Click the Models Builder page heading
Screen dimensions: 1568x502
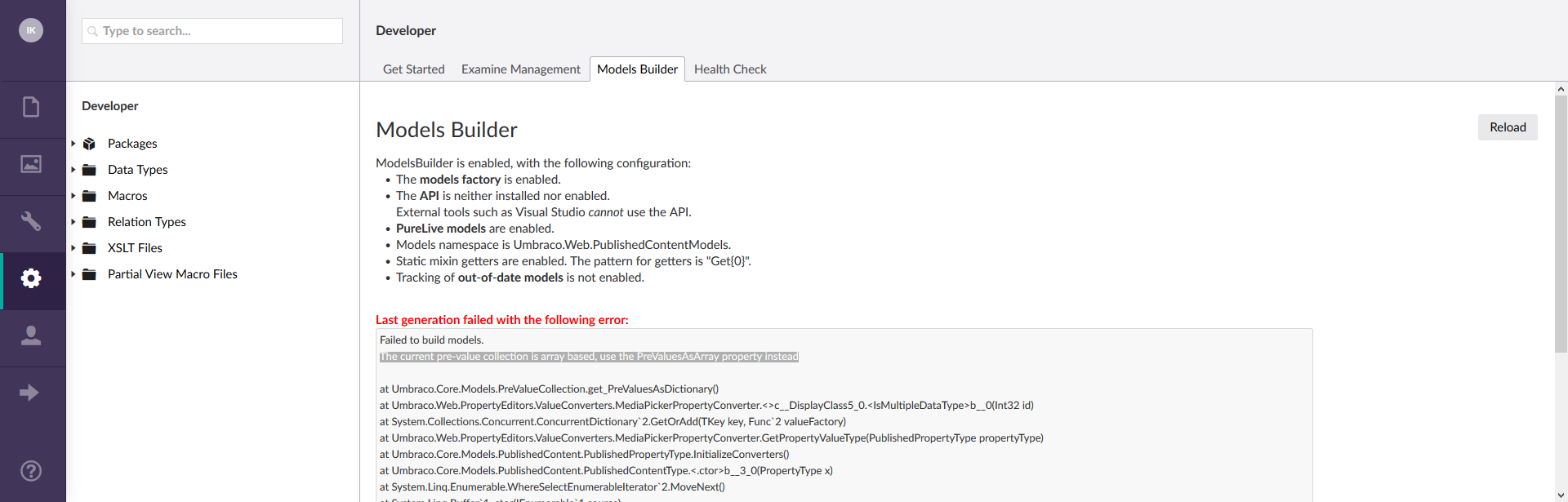coord(447,130)
